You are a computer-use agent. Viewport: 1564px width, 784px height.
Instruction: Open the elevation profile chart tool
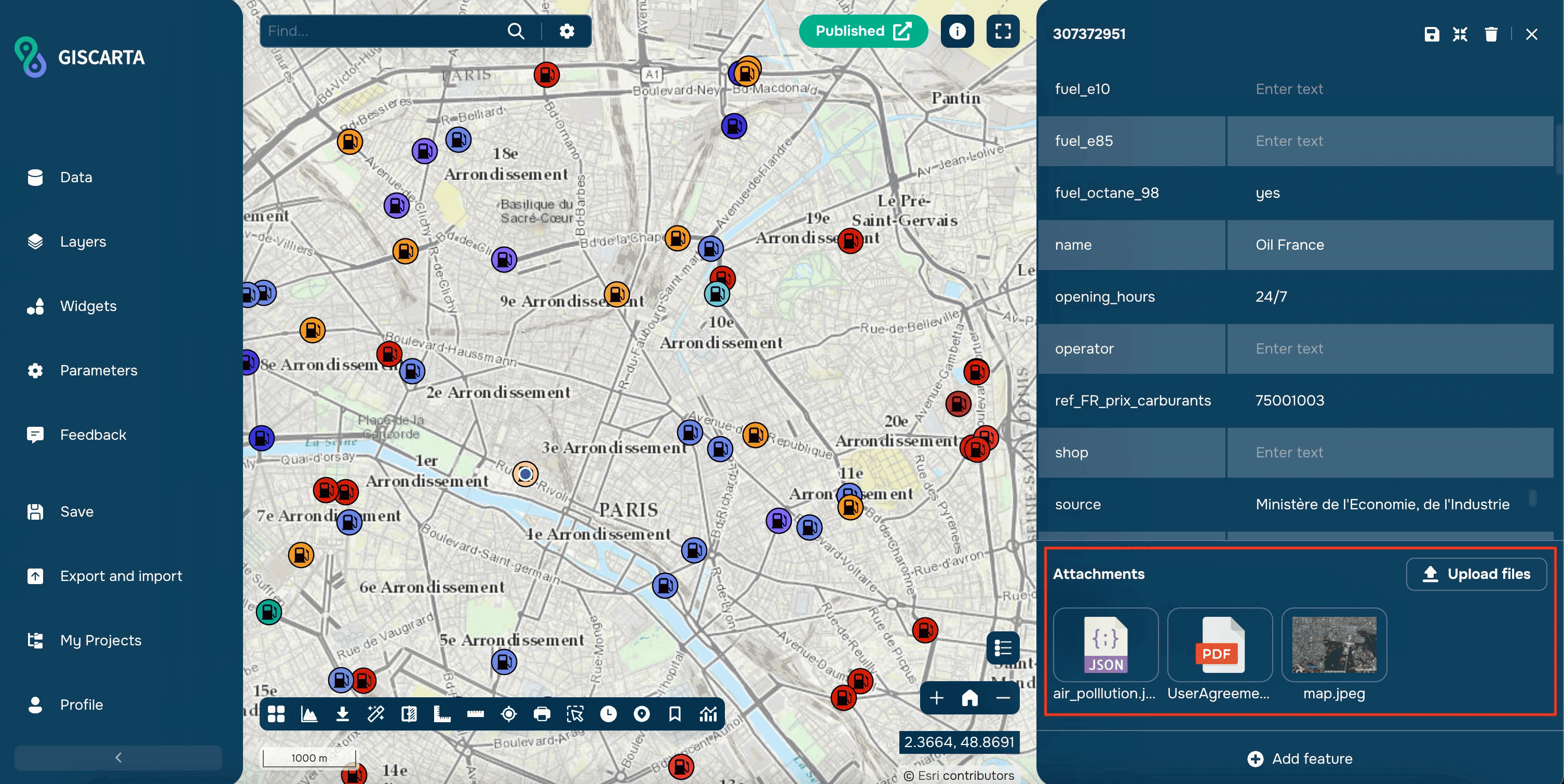pos(309,714)
